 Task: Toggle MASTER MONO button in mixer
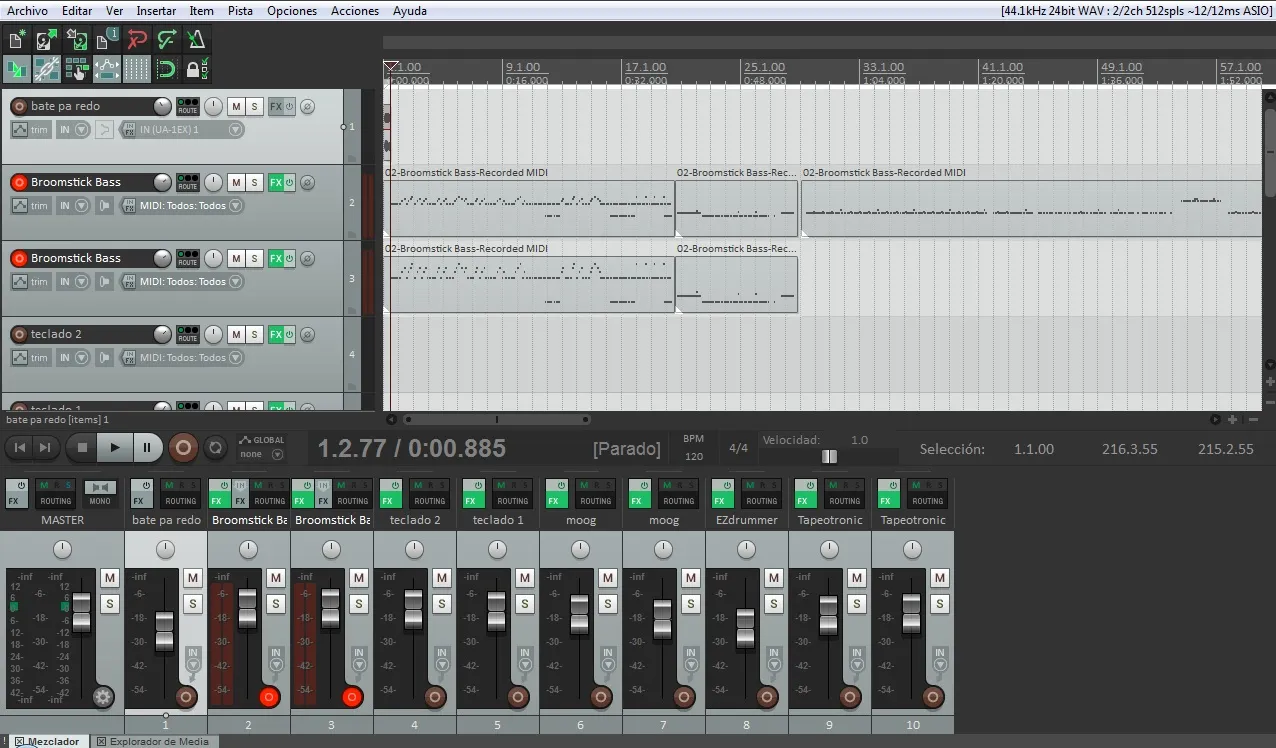[x=100, y=494]
